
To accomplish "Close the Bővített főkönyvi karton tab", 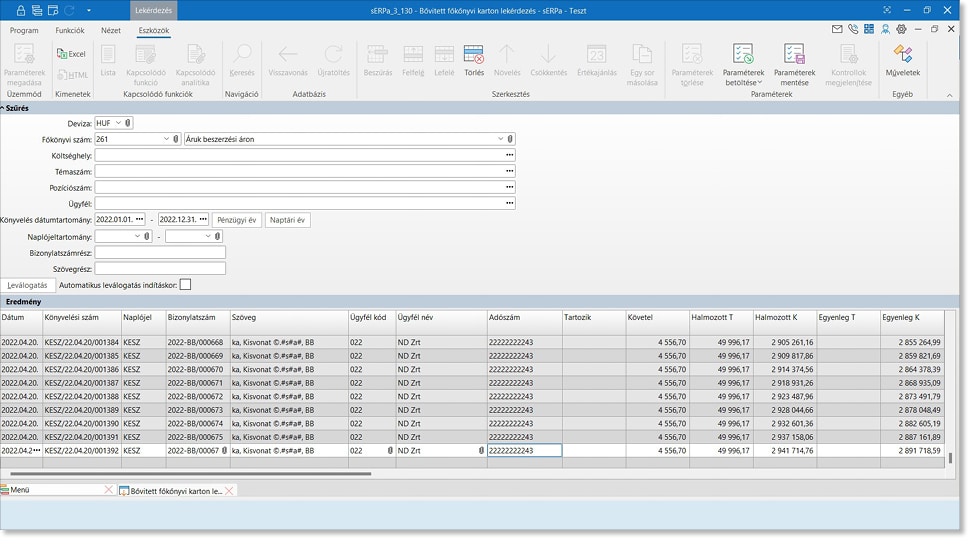I will 230,490.
